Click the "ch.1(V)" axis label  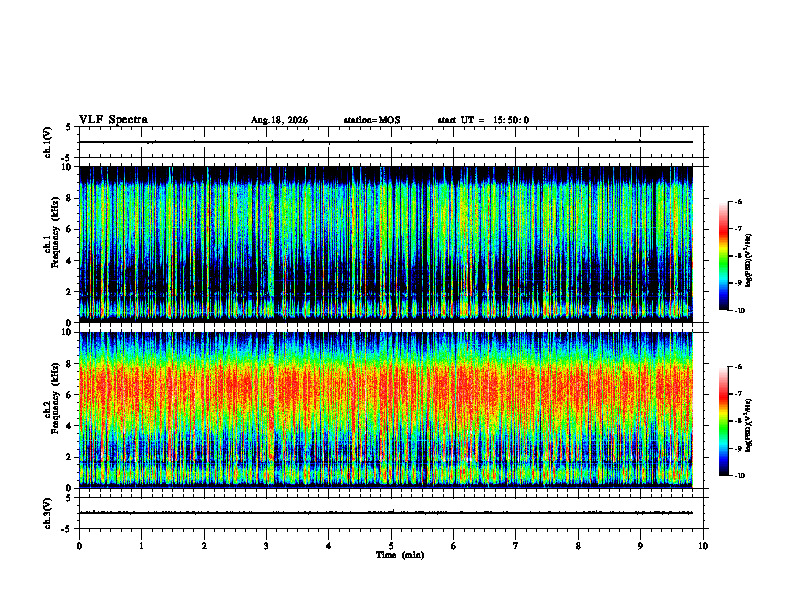pos(47,142)
